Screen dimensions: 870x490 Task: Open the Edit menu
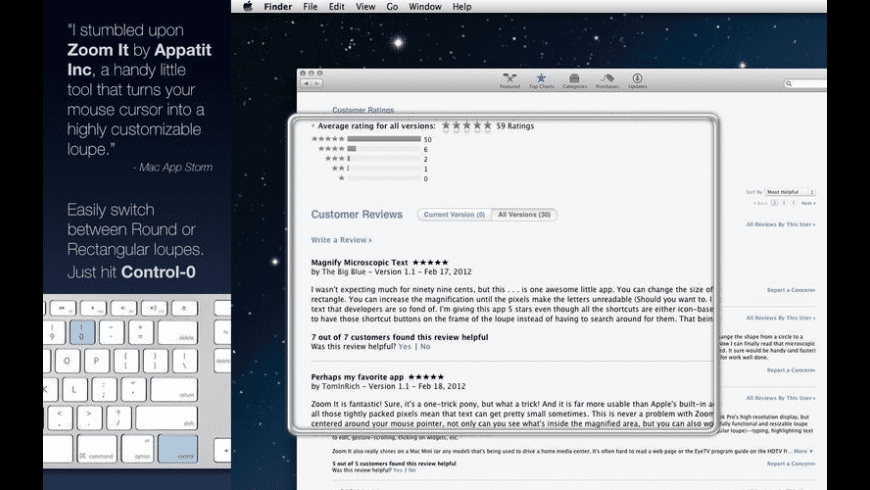pyautogui.click(x=336, y=7)
